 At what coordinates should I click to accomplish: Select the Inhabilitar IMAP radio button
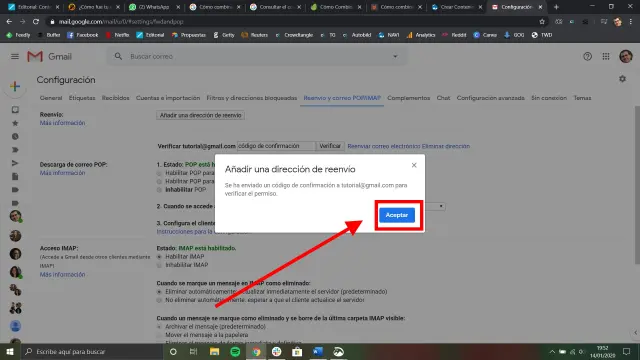point(159,265)
